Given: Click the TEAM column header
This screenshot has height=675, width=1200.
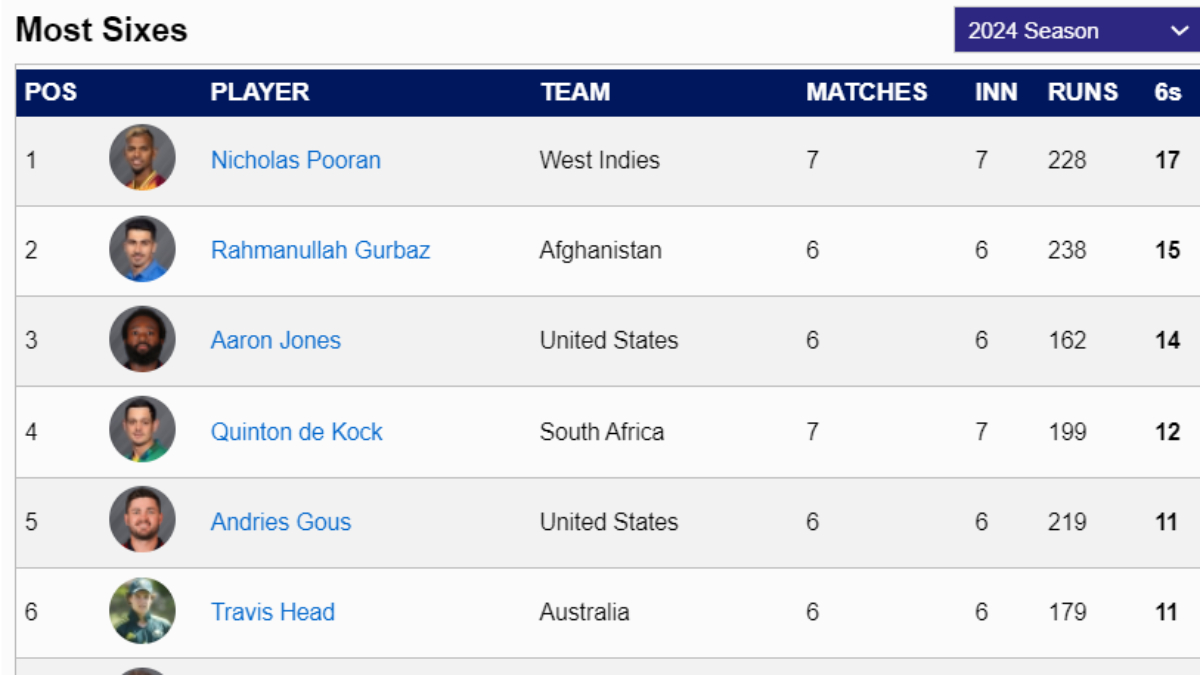Looking at the screenshot, I should coord(575,92).
